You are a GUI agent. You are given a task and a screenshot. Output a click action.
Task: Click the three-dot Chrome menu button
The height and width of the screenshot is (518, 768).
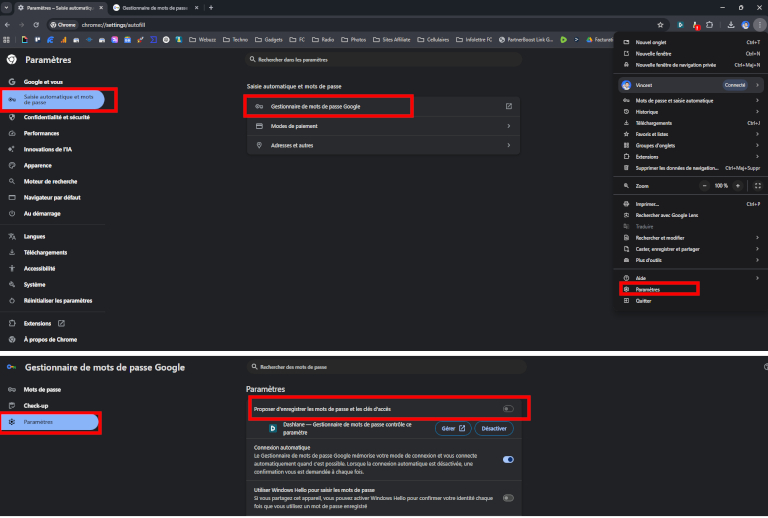click(760, 25)
